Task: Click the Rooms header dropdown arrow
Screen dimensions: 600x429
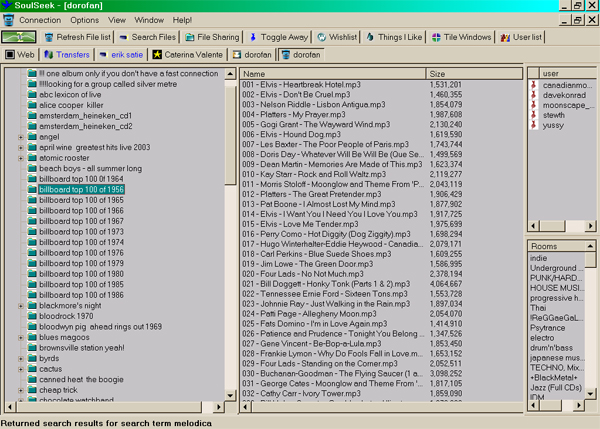Action: 590,246
